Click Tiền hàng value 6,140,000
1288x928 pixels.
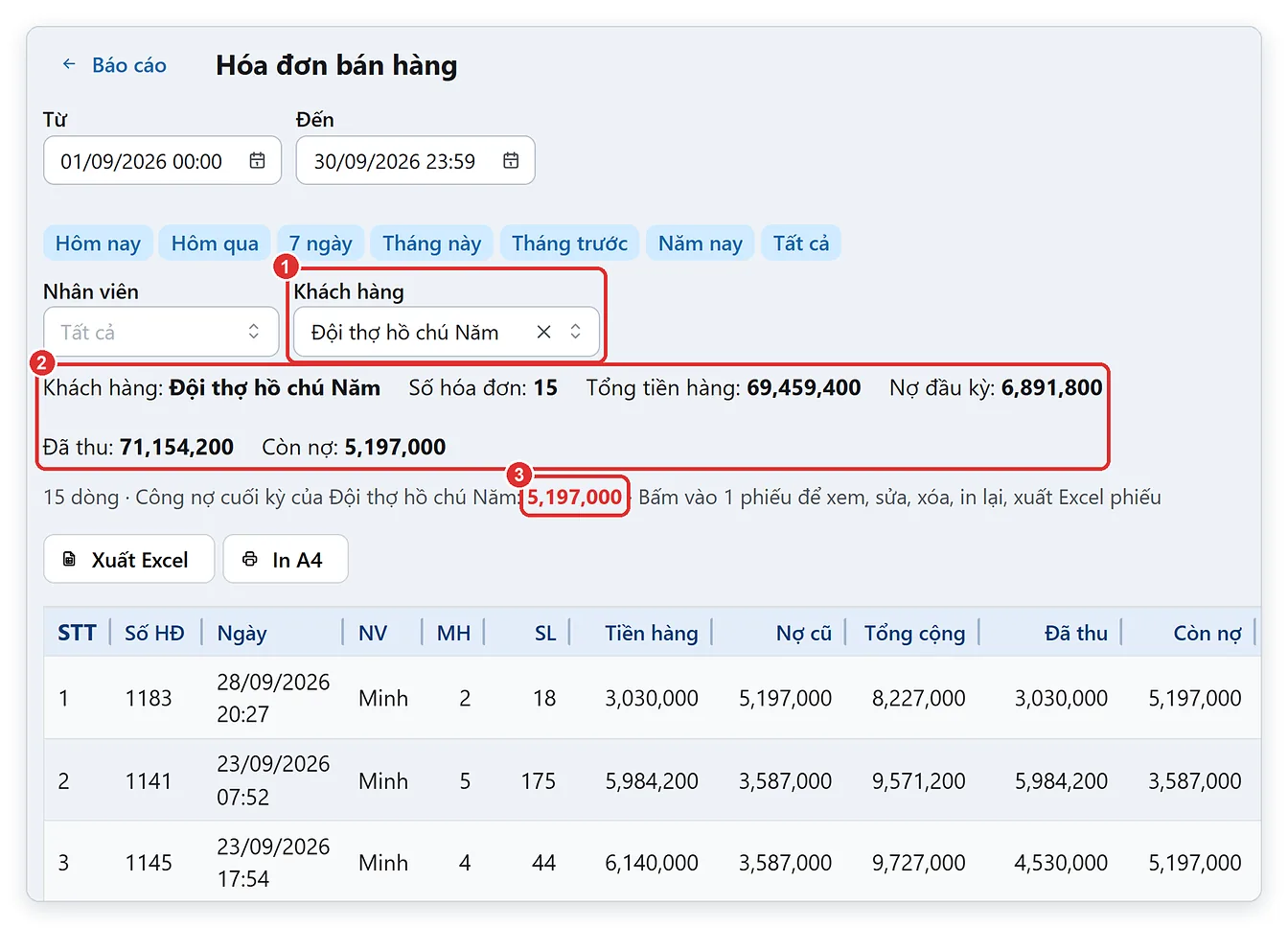point(652,863)
